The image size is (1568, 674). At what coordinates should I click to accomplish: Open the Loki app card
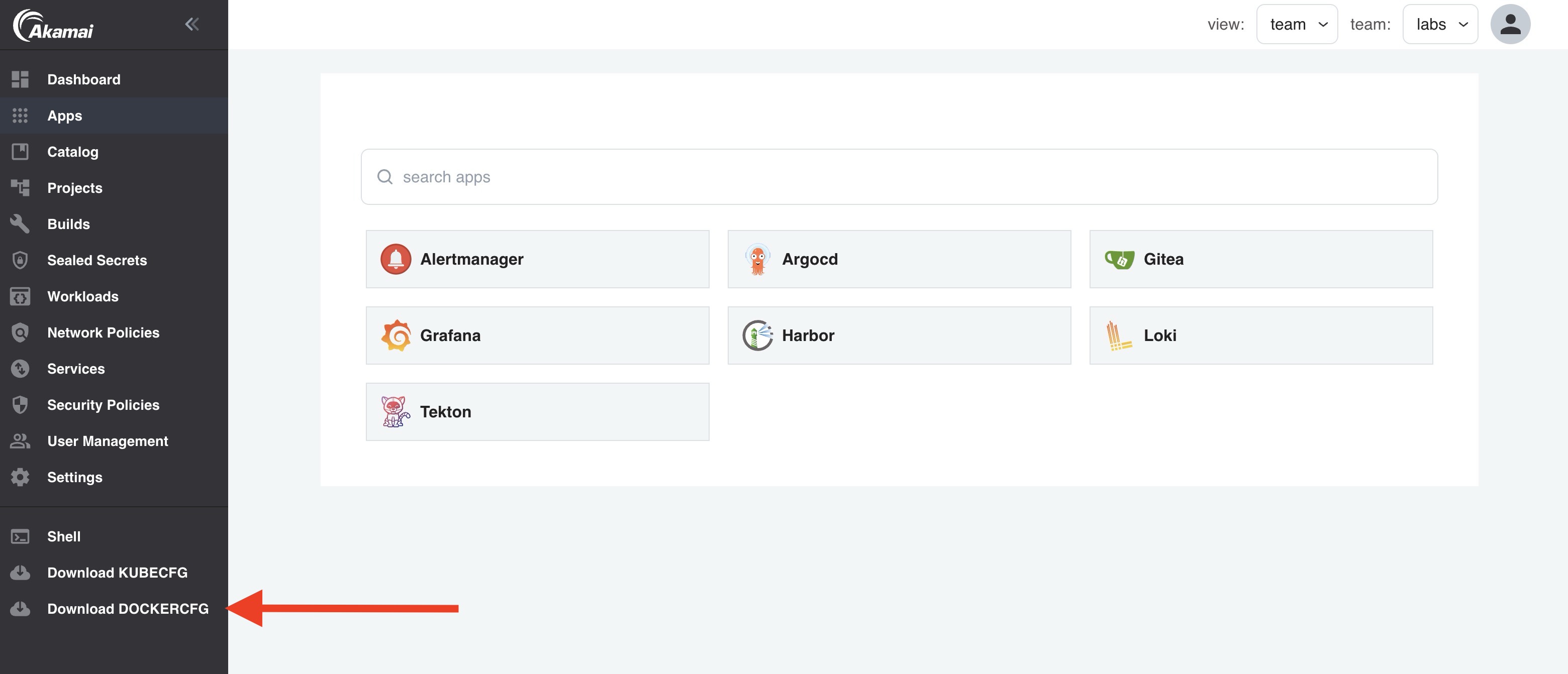[x=1261, y=336]
